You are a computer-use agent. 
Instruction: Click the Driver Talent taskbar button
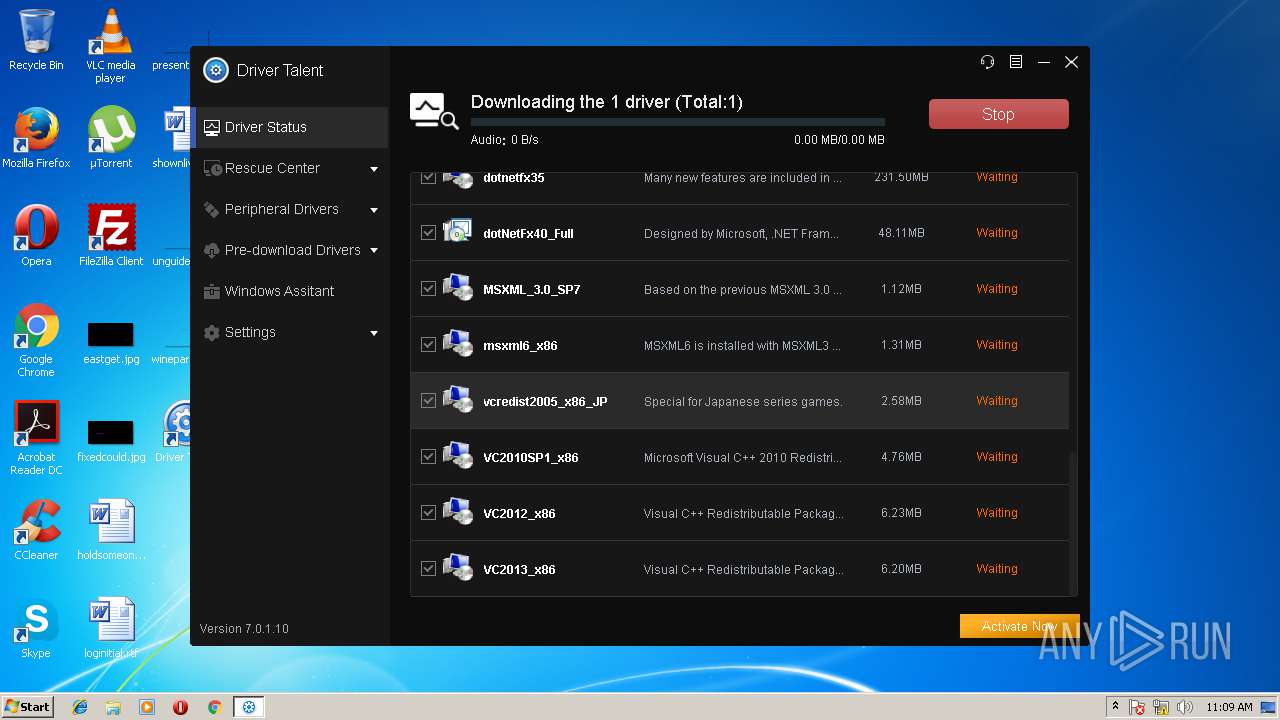coord(249,707)
